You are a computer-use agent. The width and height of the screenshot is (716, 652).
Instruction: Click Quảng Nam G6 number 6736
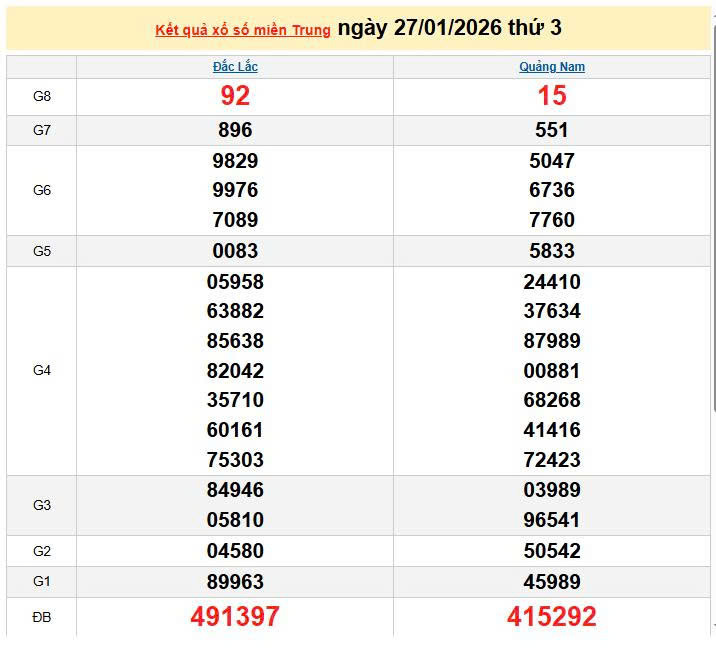[552, 190]
